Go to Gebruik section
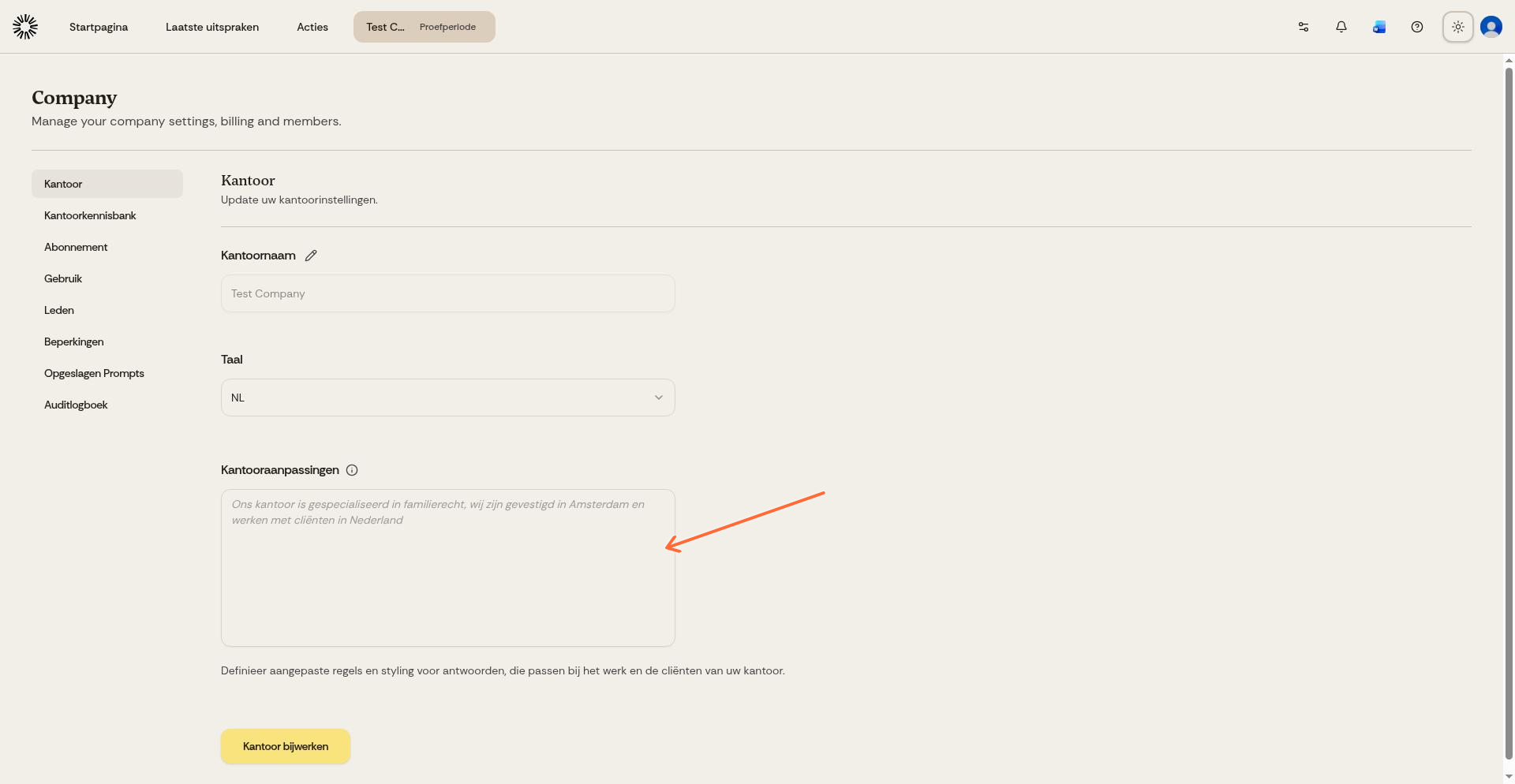 [107, 278]
